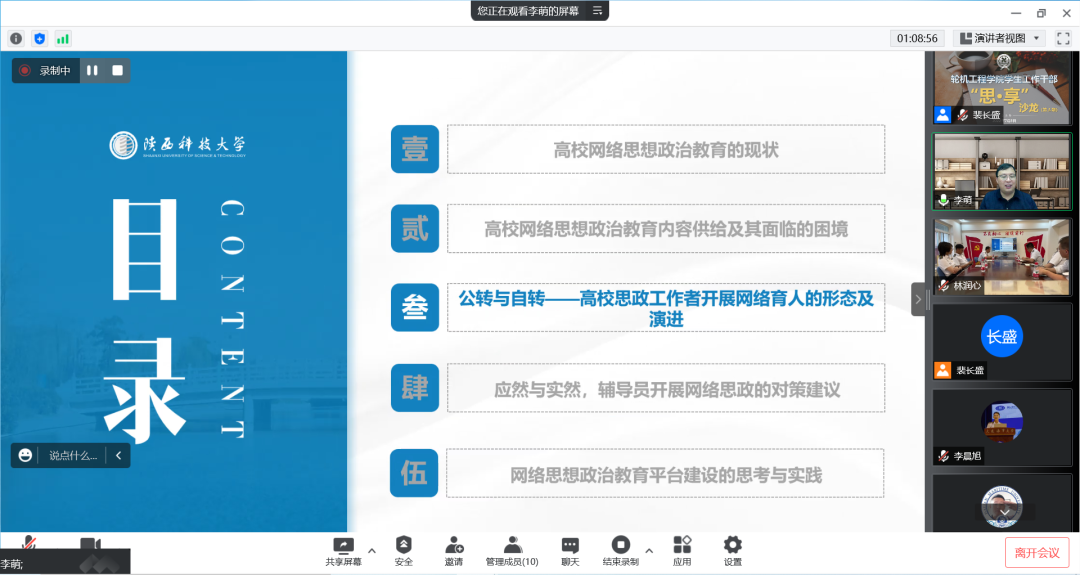Open the menu on the screen-viewing banner

pos(597,10)
